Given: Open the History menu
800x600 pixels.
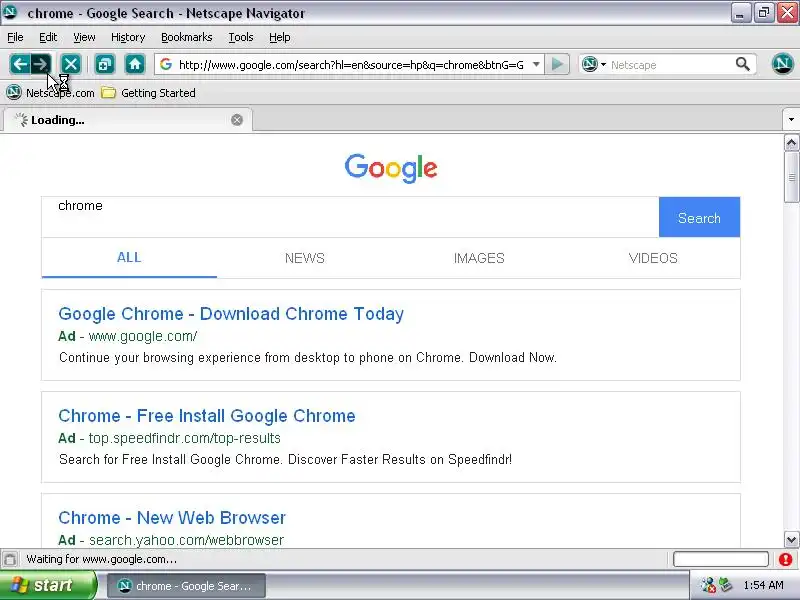Looking at the screenshot, I should 128,37.
